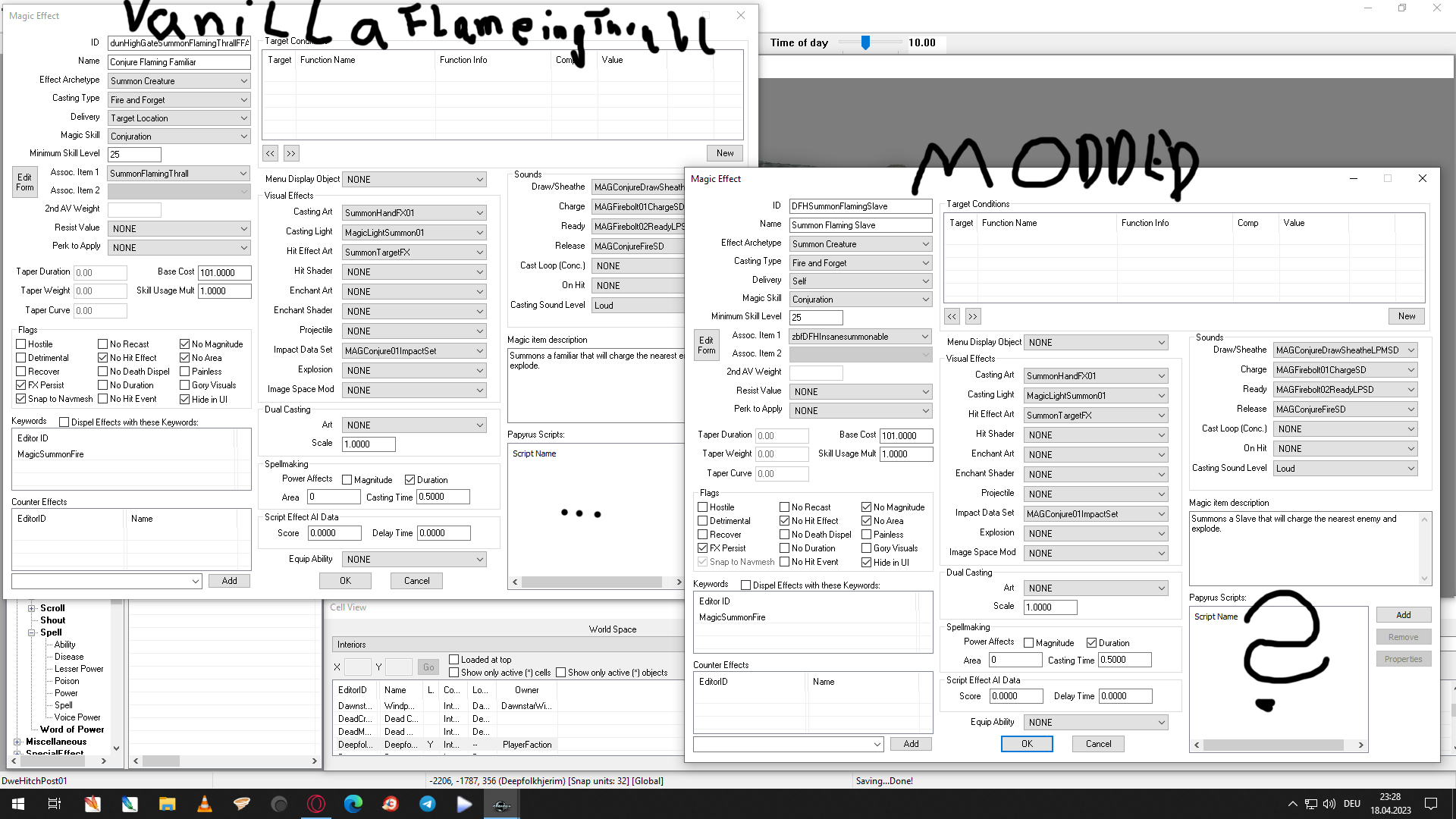Switch to the Creation Kit taskbar icon
The height and width of the screenshot is (819, 1456).
tap(501, 804)
